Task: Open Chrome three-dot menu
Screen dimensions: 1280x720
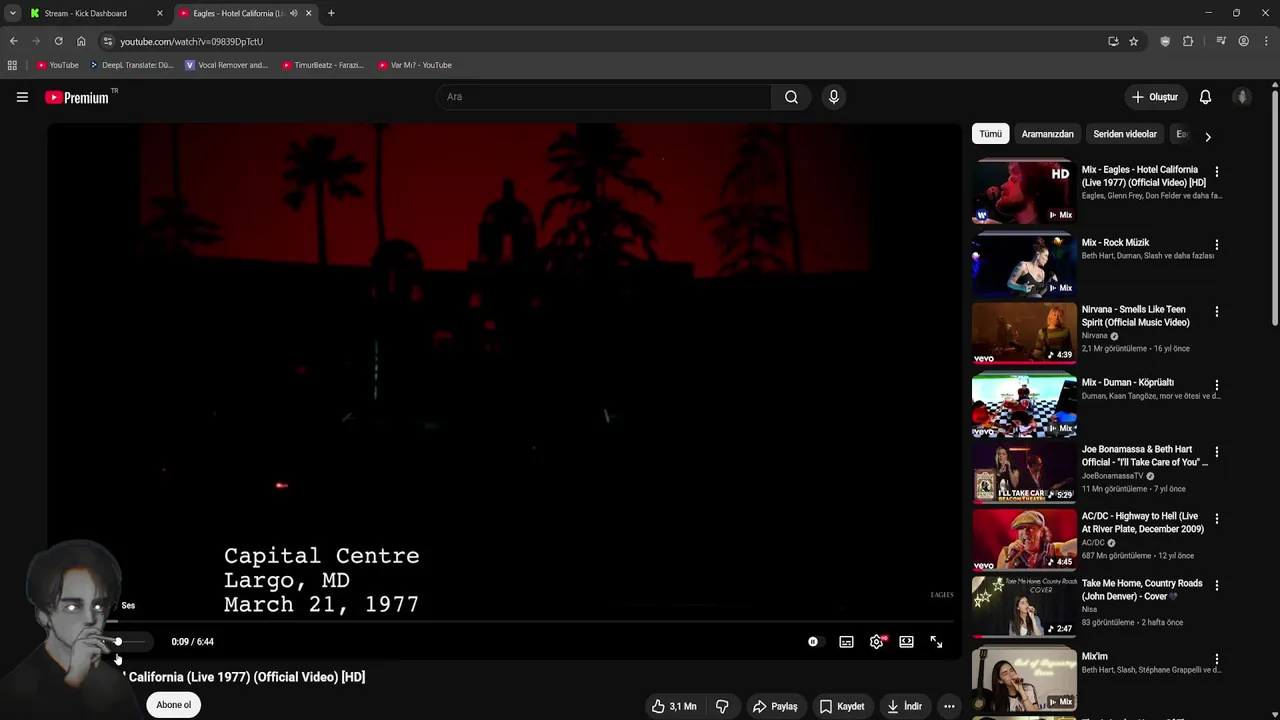Action: tap(1266, 41)
